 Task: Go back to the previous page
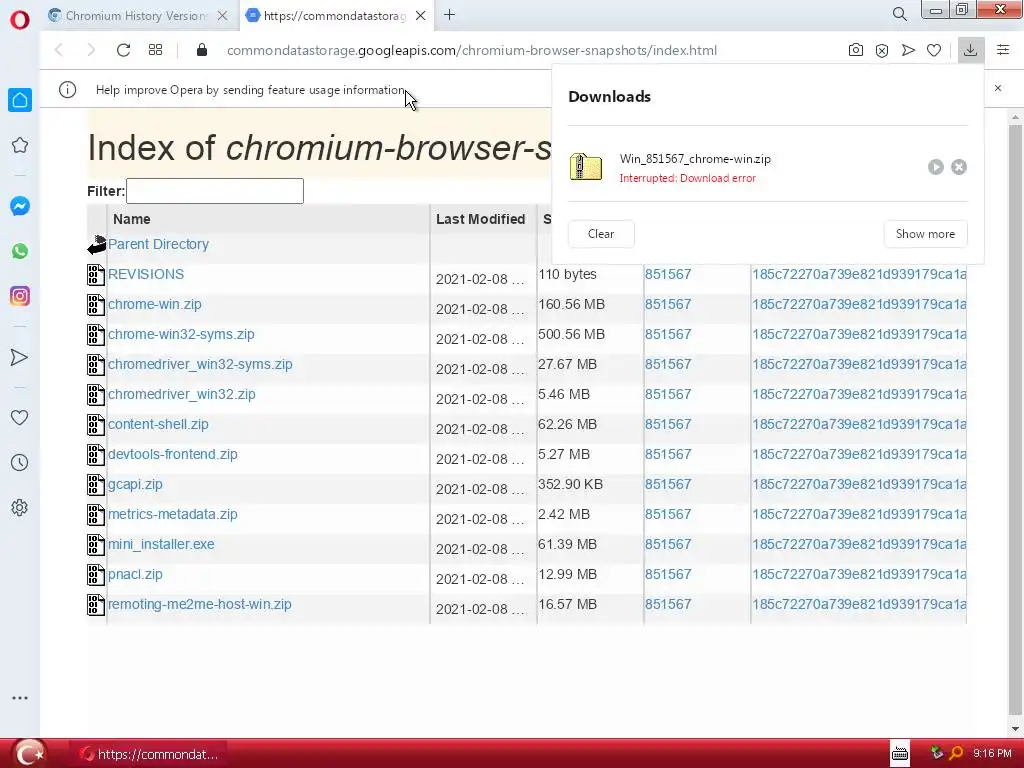[59, 50]
